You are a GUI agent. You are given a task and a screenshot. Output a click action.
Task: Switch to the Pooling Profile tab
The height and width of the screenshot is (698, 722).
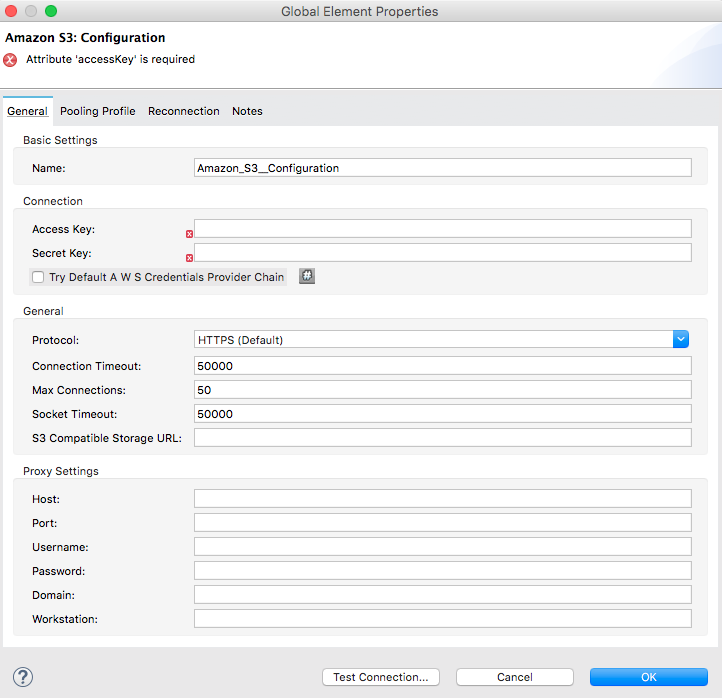pos(97,111)
